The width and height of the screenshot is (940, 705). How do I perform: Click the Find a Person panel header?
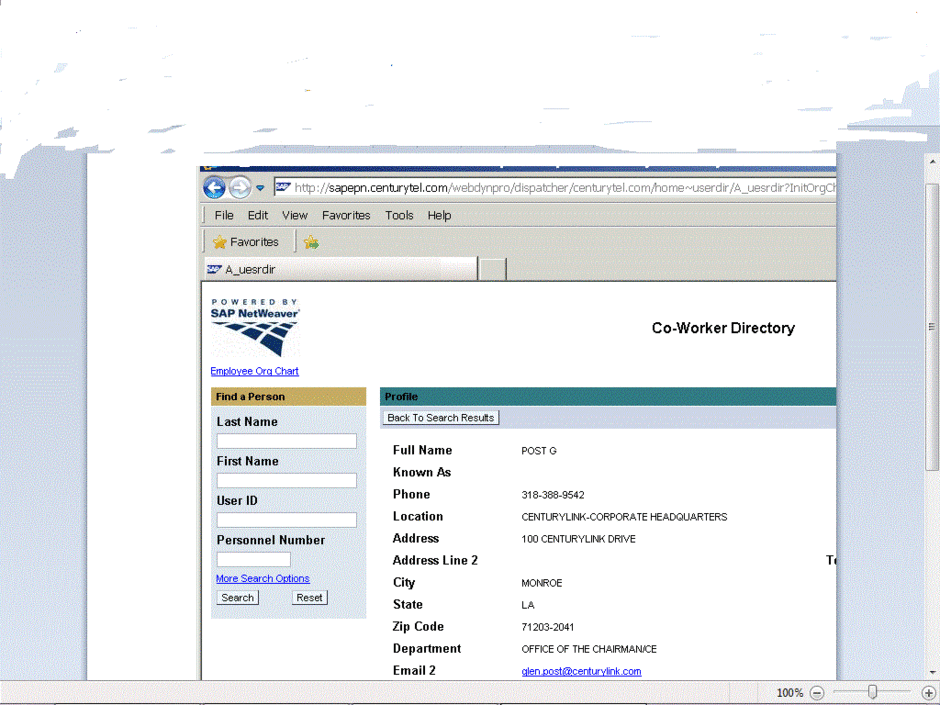click(288, 397)
